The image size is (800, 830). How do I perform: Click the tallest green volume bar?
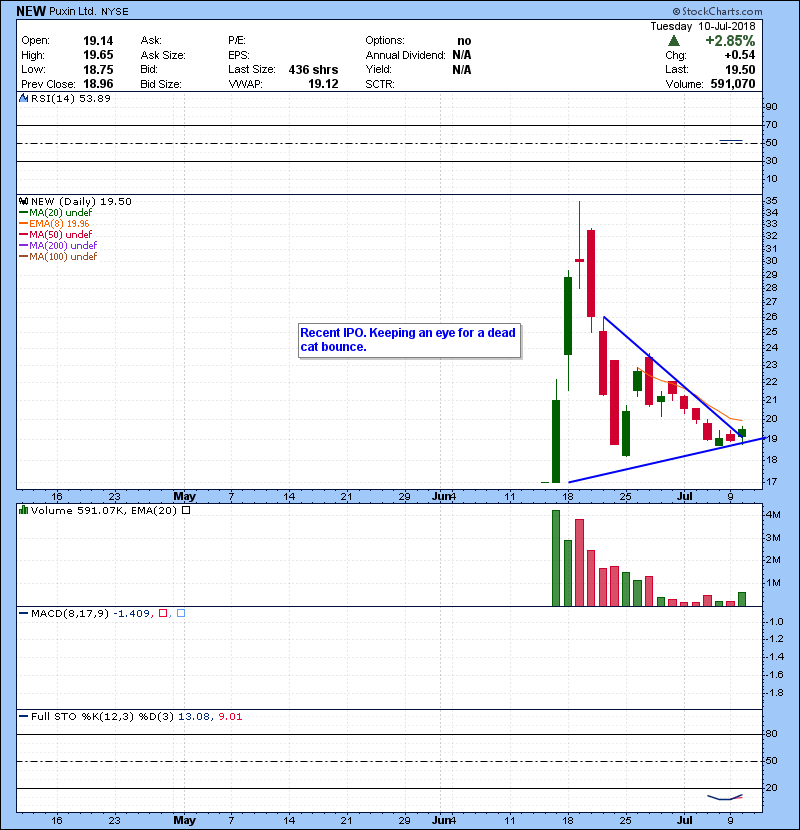tap(556, 558)
